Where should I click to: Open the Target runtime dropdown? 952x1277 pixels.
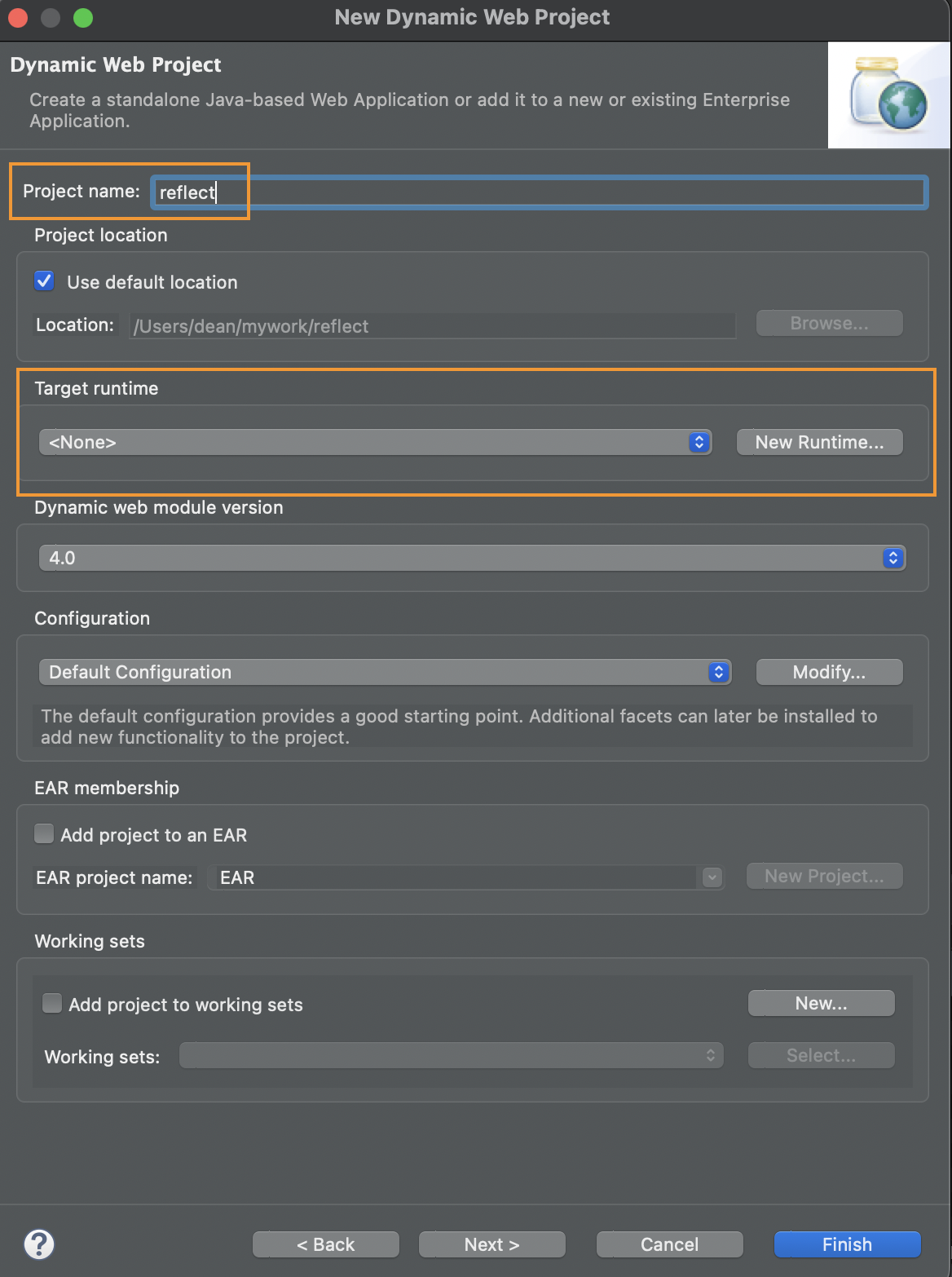pos(375,442)
